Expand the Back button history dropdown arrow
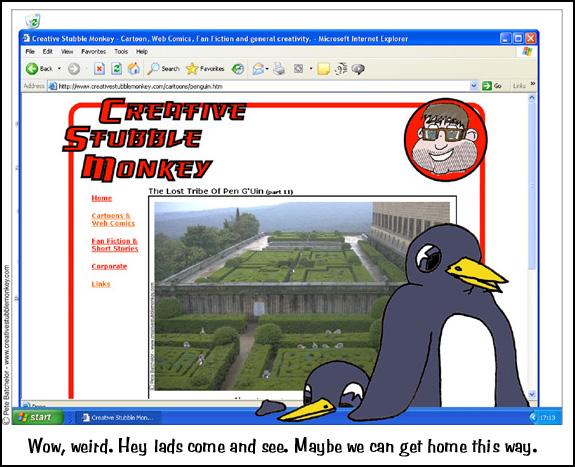Viewport: 575px width, 467px height. point(59,69)
